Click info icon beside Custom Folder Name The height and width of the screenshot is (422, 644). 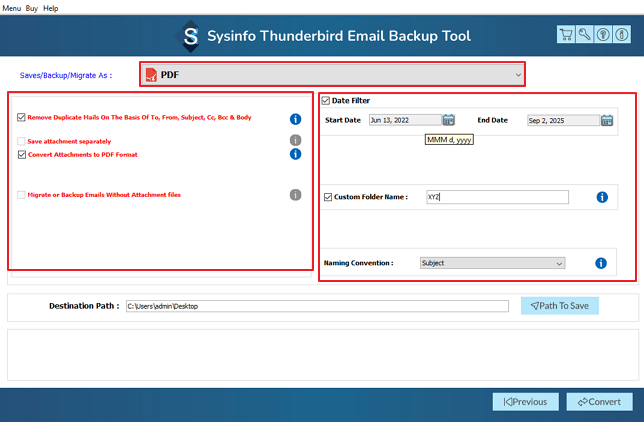click(602, 197)
